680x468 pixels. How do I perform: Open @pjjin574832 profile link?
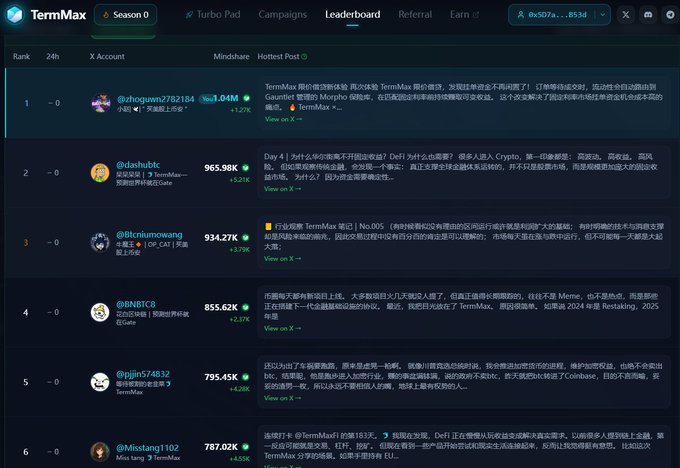pyautogui.click(x=143, y=374)
